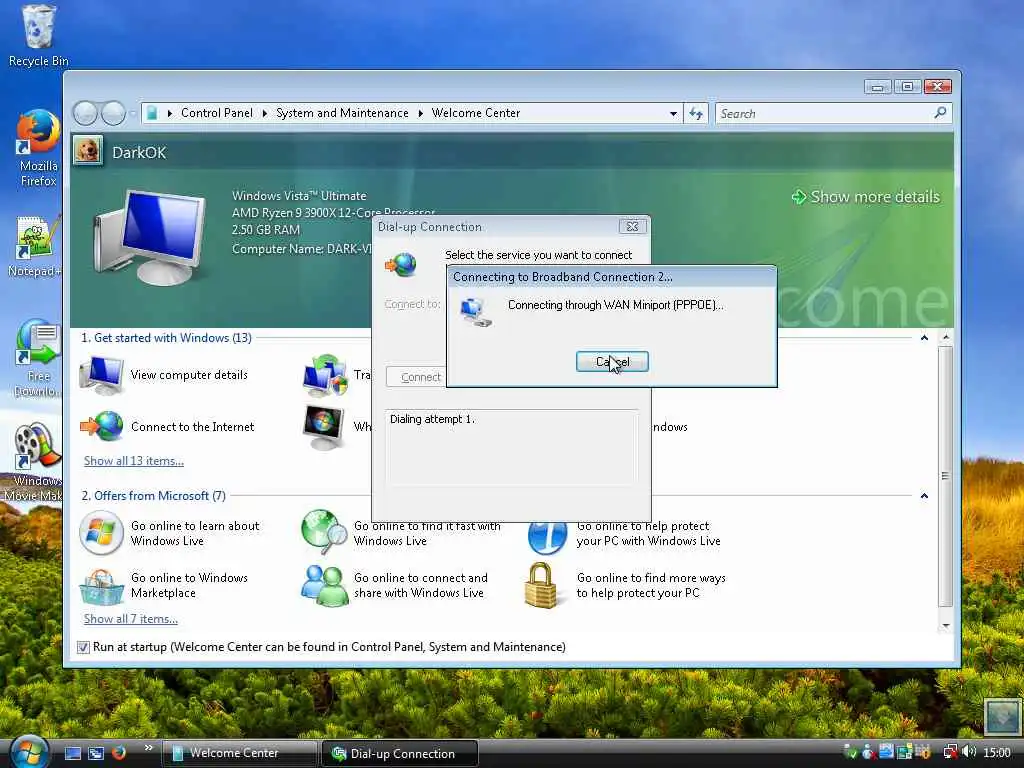Toggle the Run at startup checkbox
The image size is (1024, 768).
(x=83, y=647)
